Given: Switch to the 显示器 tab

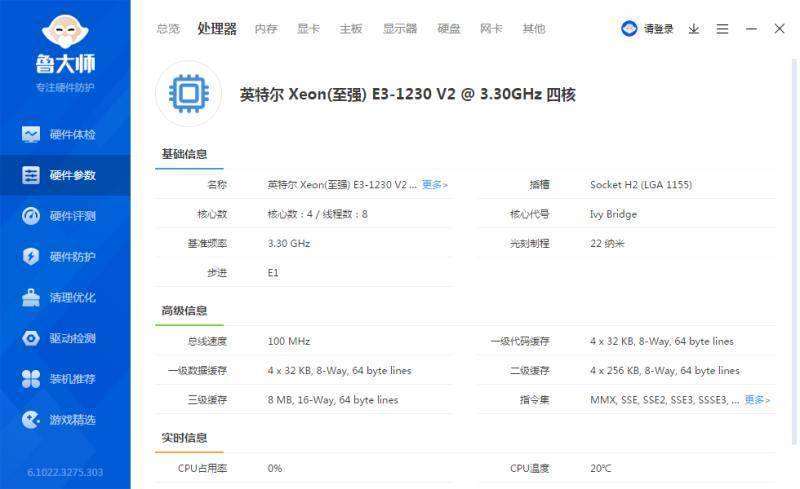Looking at the screenshot, I should (400, 29).
